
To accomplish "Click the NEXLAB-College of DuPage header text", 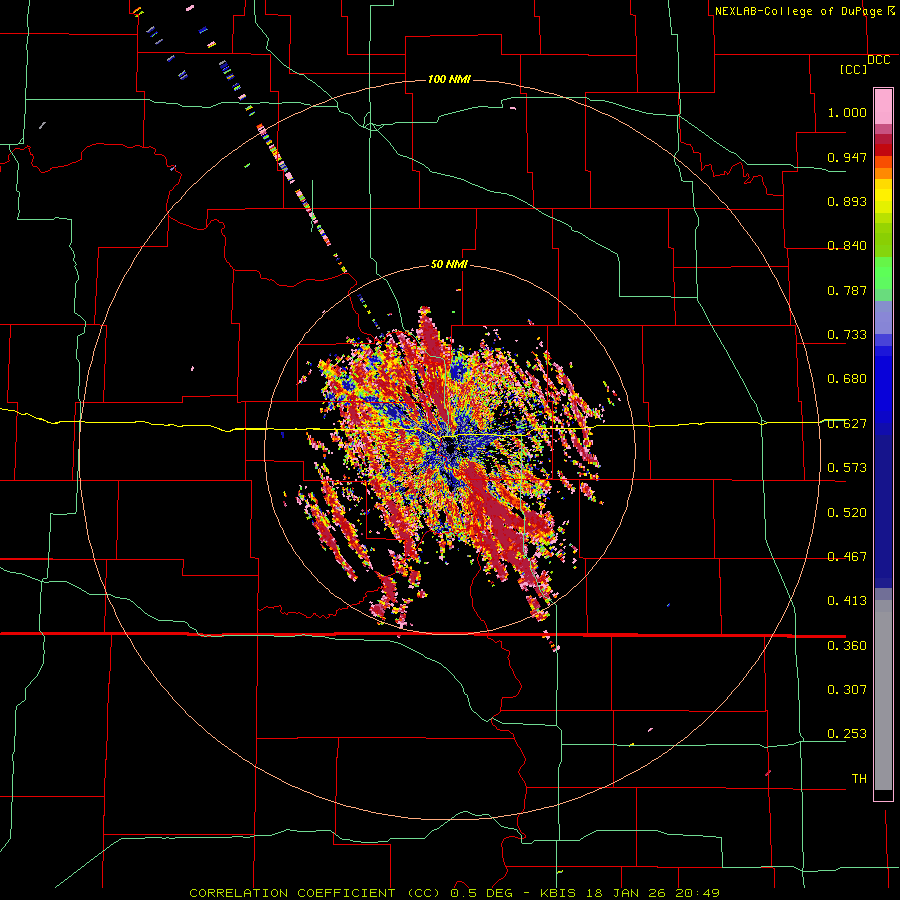I will (x=798, y=11).
